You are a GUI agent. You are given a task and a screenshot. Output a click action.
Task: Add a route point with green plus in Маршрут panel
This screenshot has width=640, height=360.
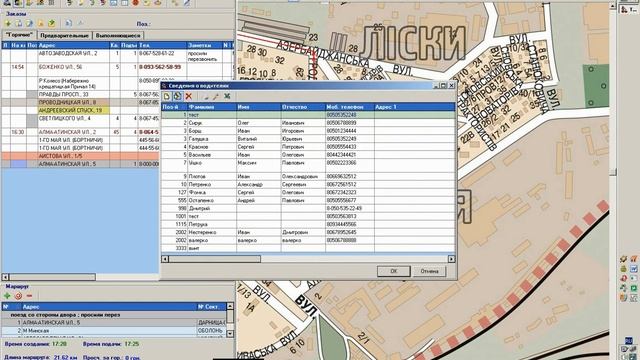click(x=7, y=296)
